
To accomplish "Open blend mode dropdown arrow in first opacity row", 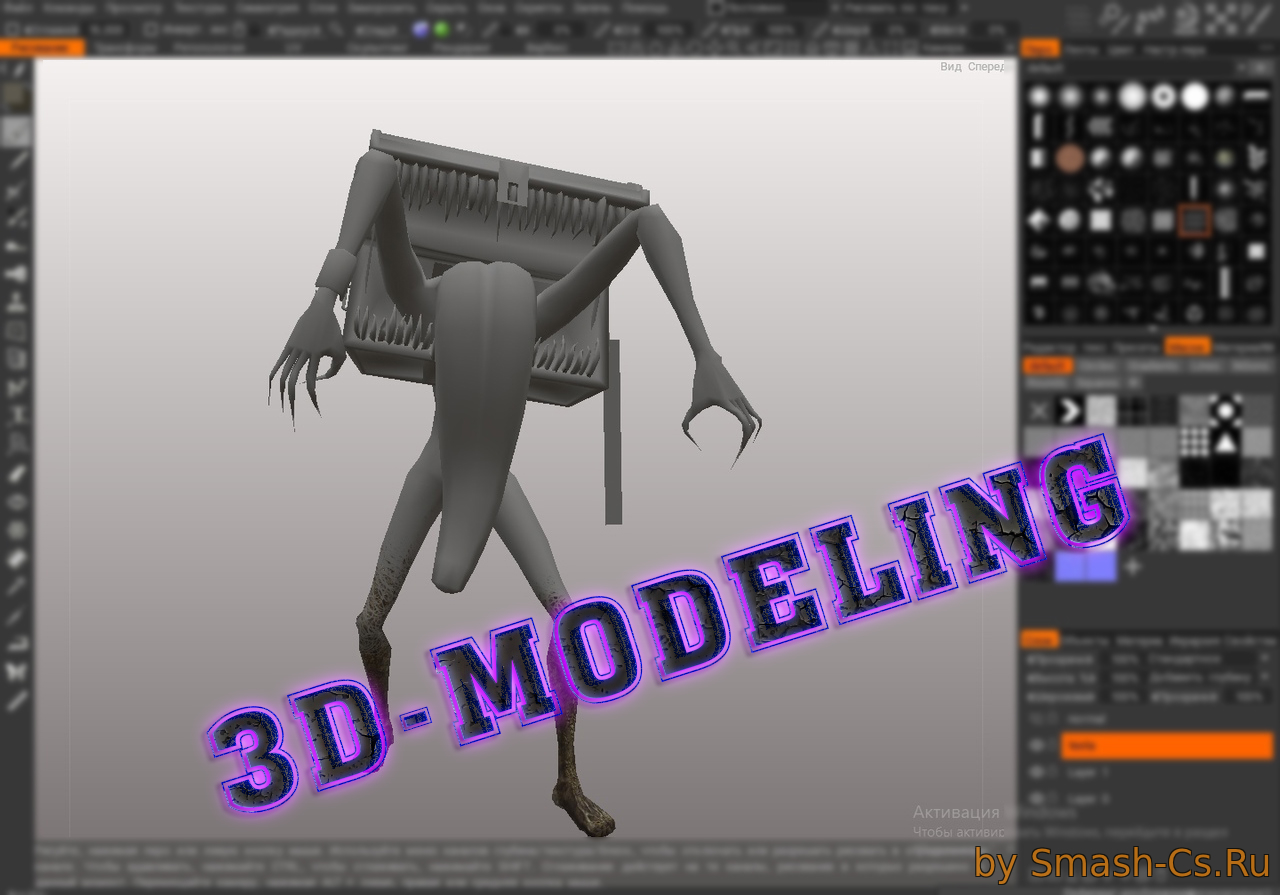I will pos(1265,660).
